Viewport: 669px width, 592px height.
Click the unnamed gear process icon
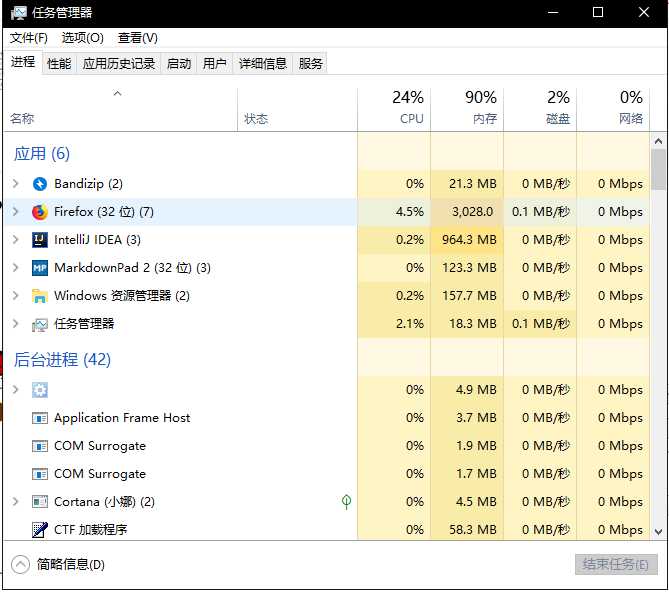tap(40, 390)
